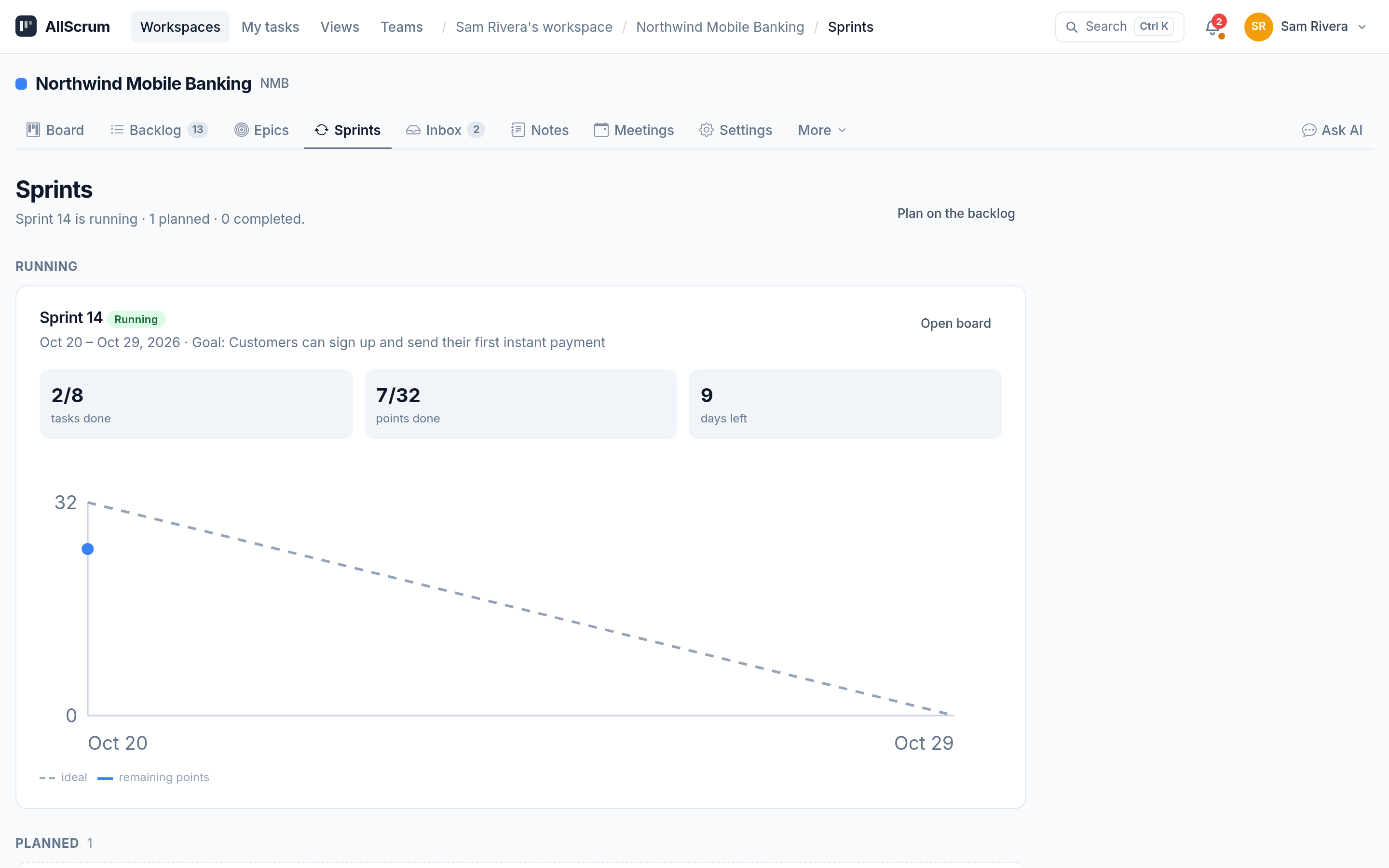Open Northwind Mobile Banking breadcrumb

(720, 27)
